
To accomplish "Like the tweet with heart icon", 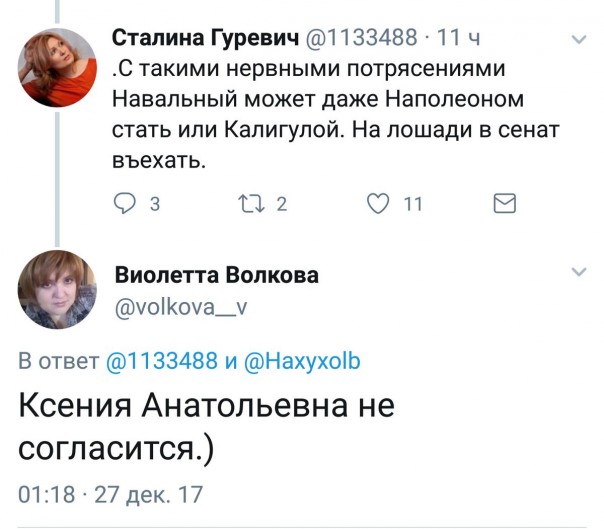I will pyautogui.click(x=377, y=204).
